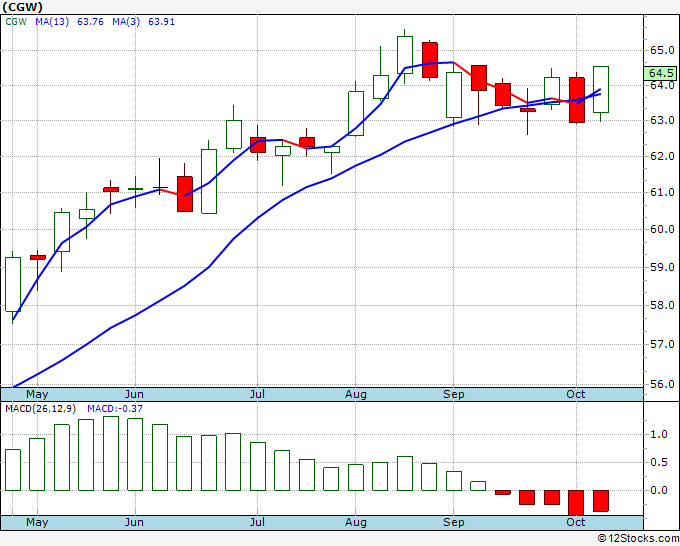
Task: Click the 63.0 price axis label
Action: (662, 120)
